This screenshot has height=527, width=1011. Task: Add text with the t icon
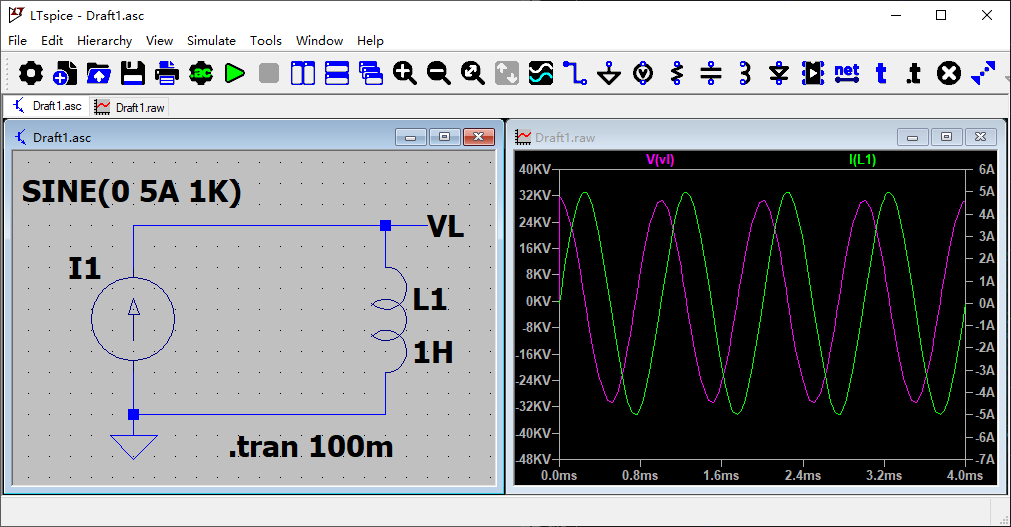pos(881,73)
